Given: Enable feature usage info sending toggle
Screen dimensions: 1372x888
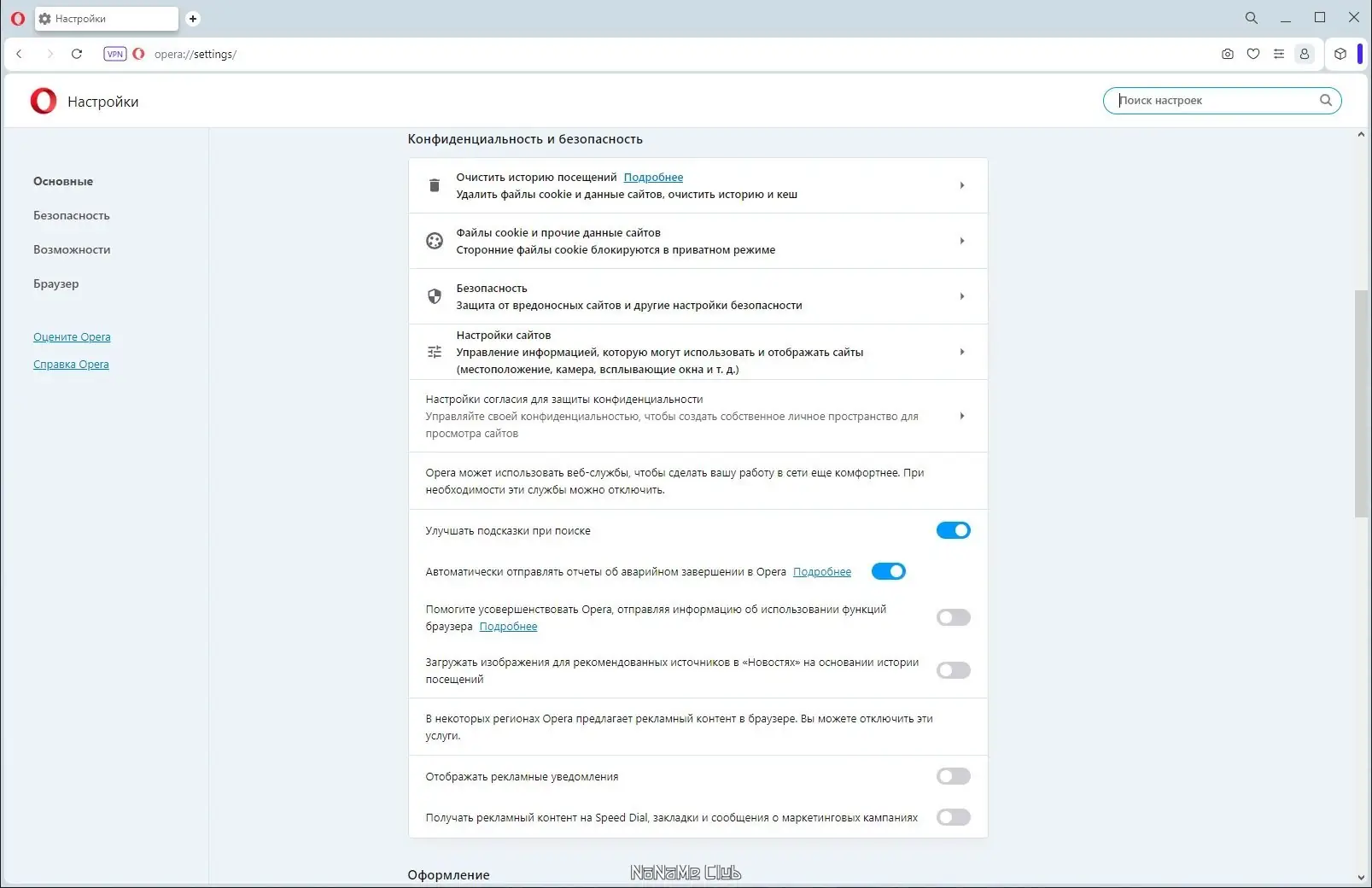Looking at the screenshot, I should click(954, 617).
